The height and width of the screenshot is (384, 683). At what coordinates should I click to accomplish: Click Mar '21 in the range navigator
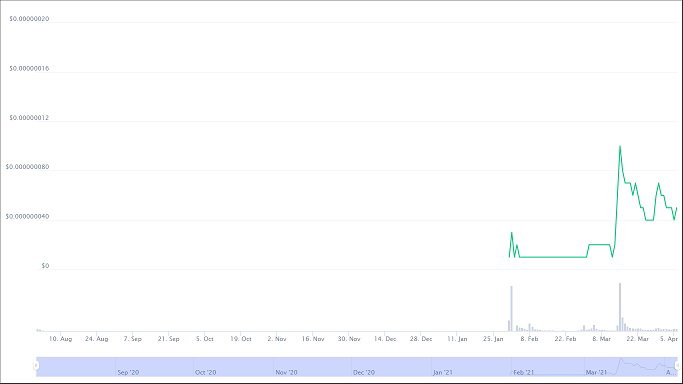point(596,373)
